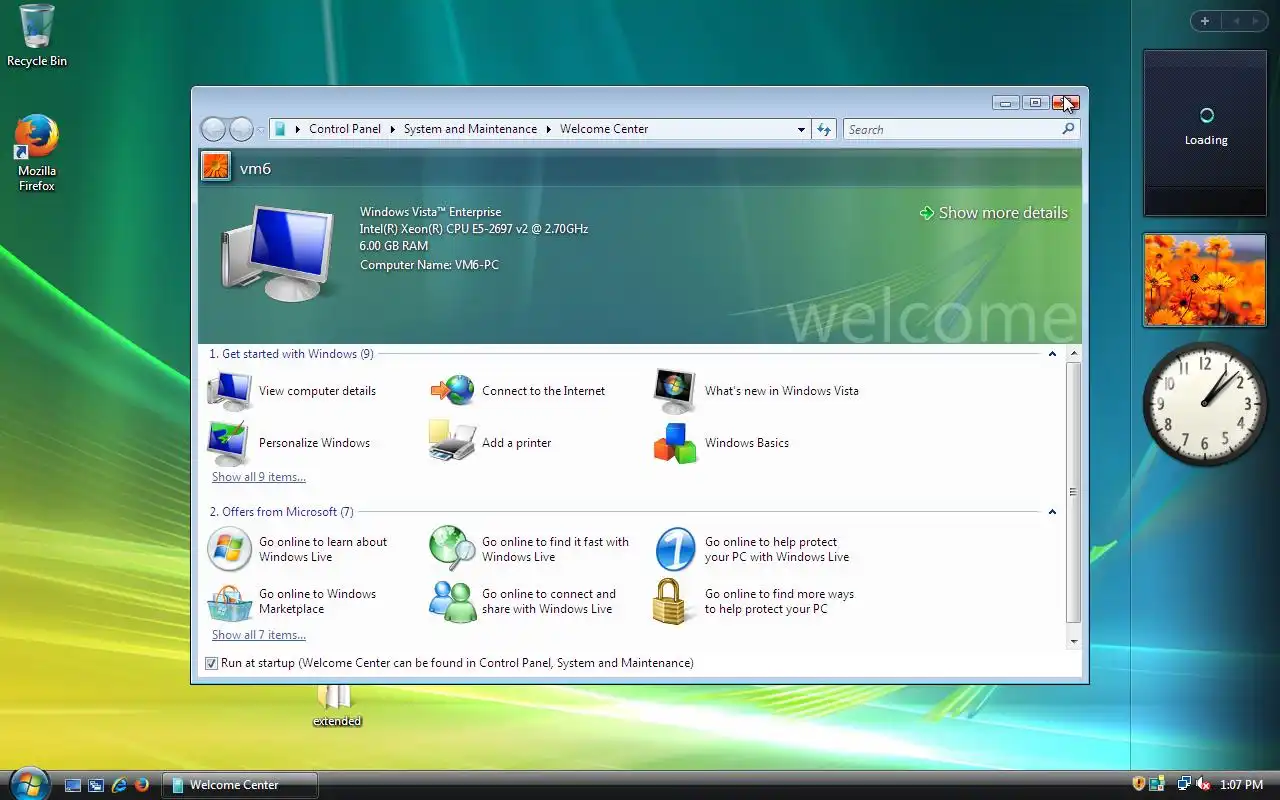1280x800 pixels.
Task: Select Connect to the Internet globe icon
Action: [x=452, y=391]
